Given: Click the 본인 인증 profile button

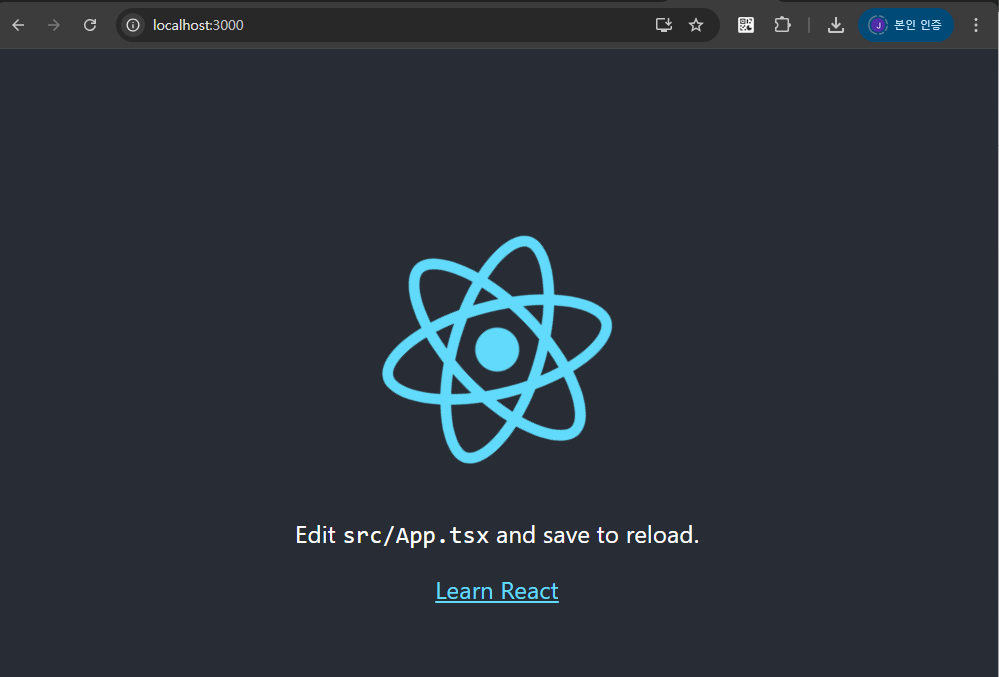Looking at the screenshot, I should coord(906,25).
